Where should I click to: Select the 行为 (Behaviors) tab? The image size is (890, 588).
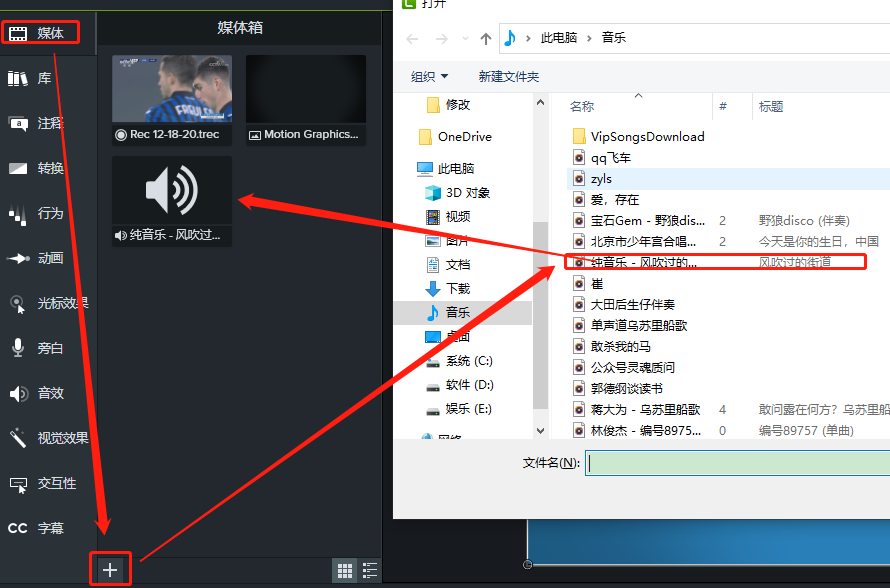tap(35, 213)
